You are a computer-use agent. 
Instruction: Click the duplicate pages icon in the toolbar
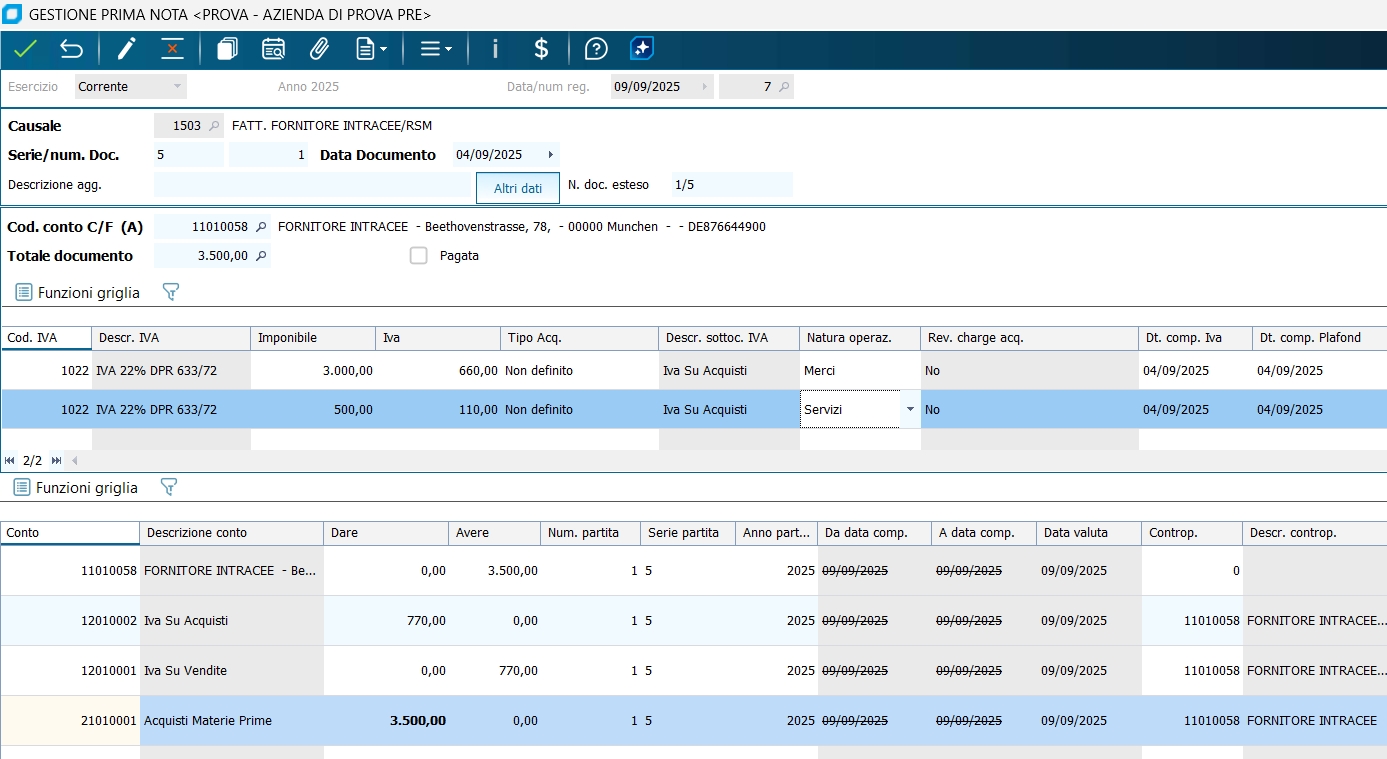(x=228, y=49)
